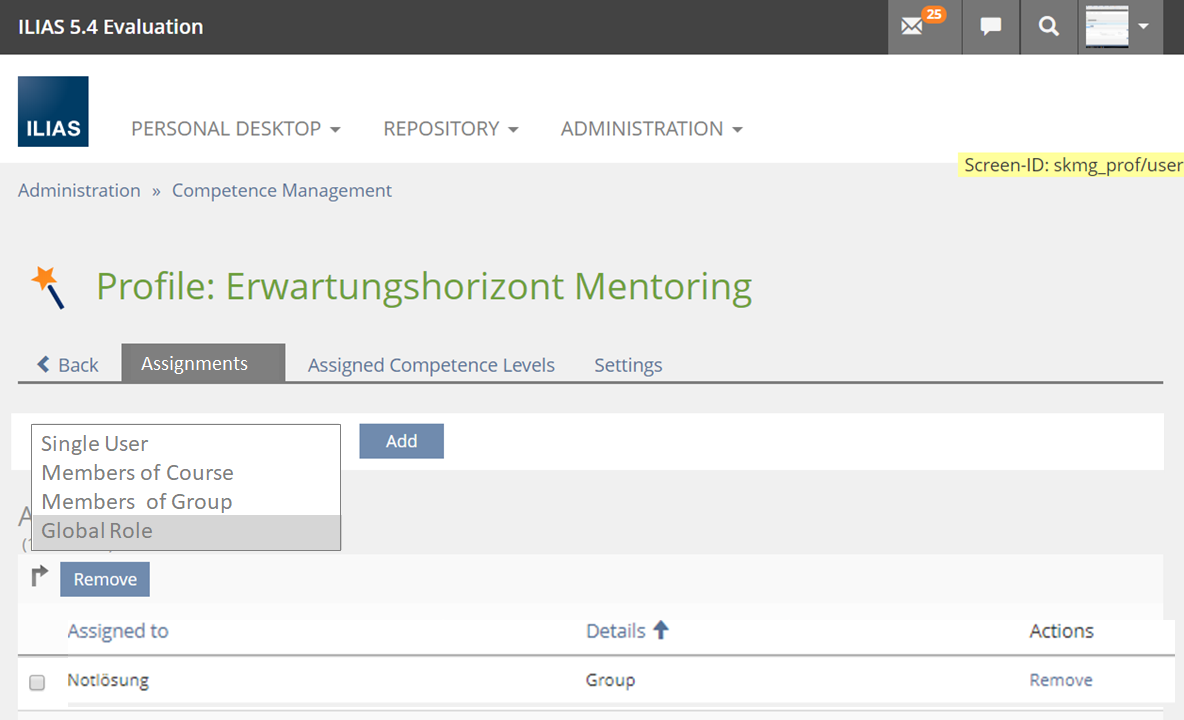Select Global Role from the list
Image resolution: width=1184 pixels, height=720 pixels.
[x=97, y=531]
